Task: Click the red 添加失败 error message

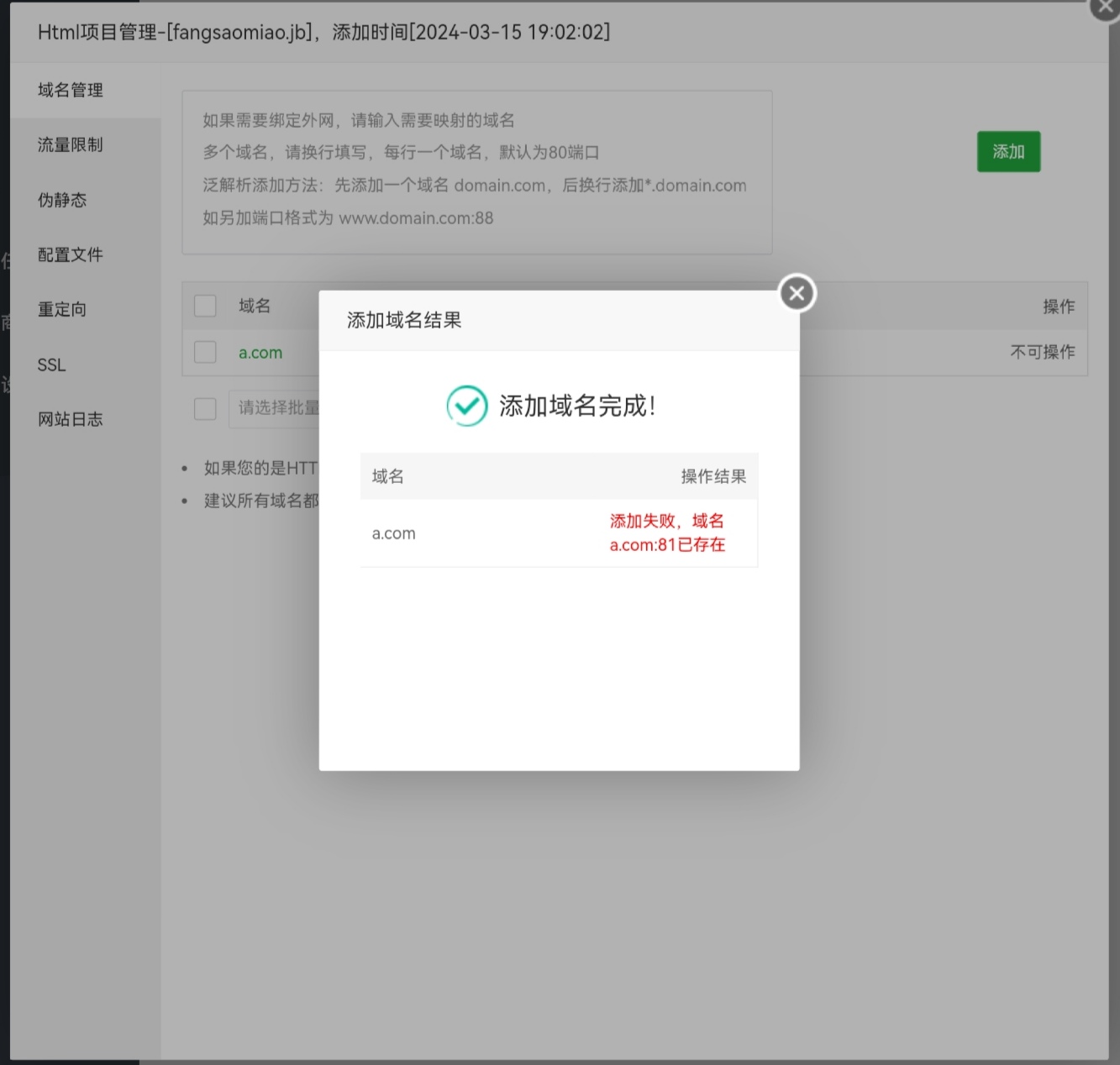Action: (x=667, y=532)
